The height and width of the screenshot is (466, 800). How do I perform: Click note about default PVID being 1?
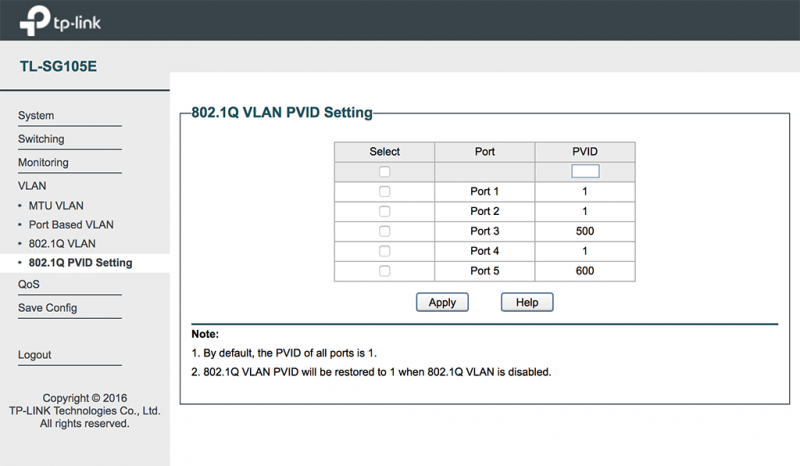click(x=284, y=353)
